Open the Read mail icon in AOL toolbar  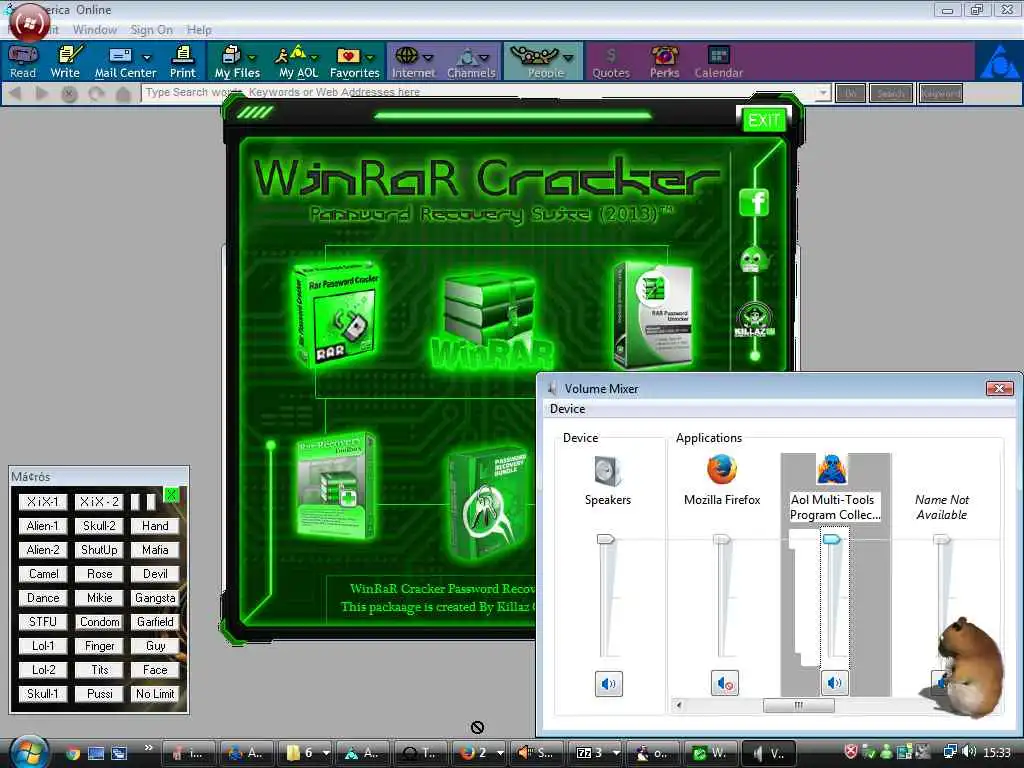[x=23, y=61]
